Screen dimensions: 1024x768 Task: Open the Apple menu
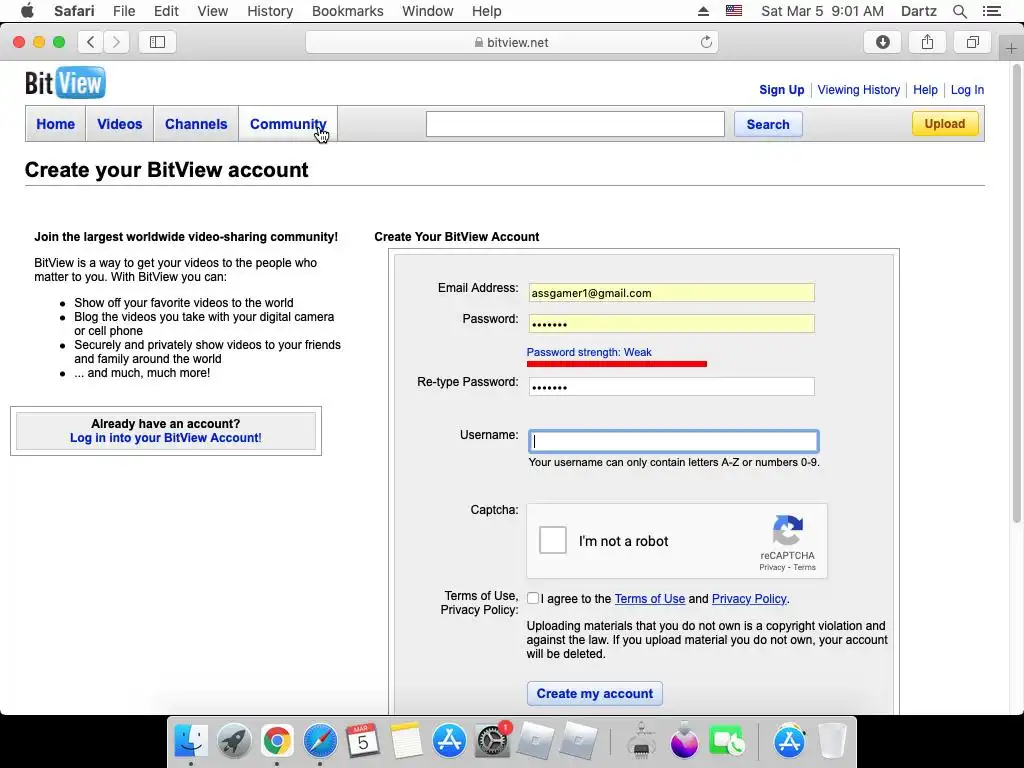27,11
